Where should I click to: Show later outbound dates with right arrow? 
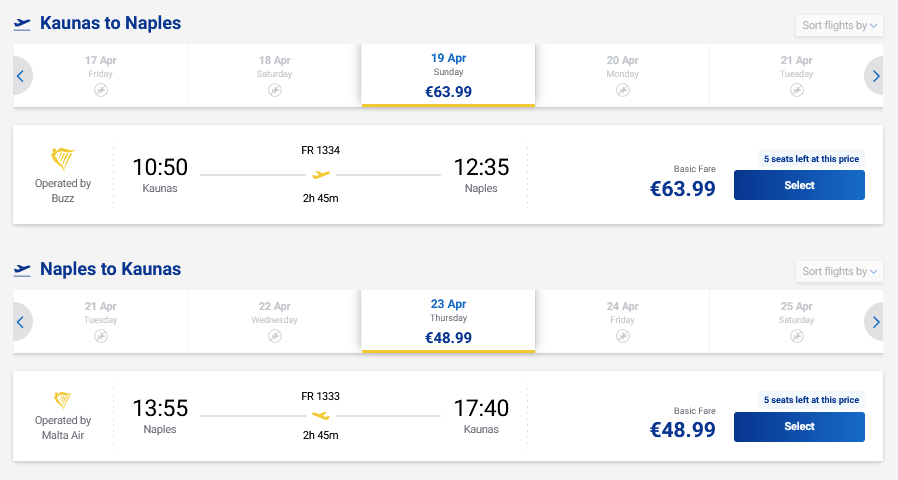click(x=875, y=76)
